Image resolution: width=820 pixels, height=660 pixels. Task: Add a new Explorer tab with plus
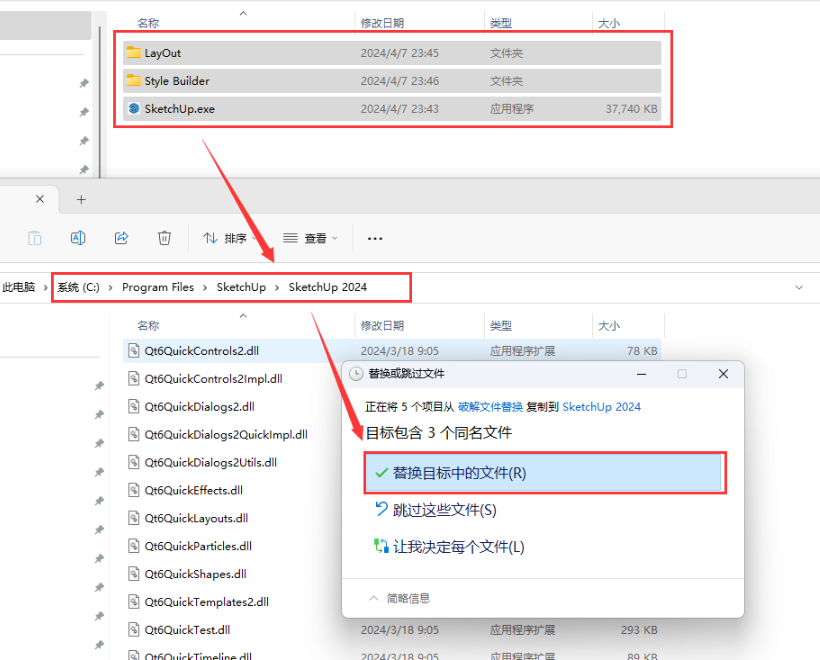tap(81, 199)
